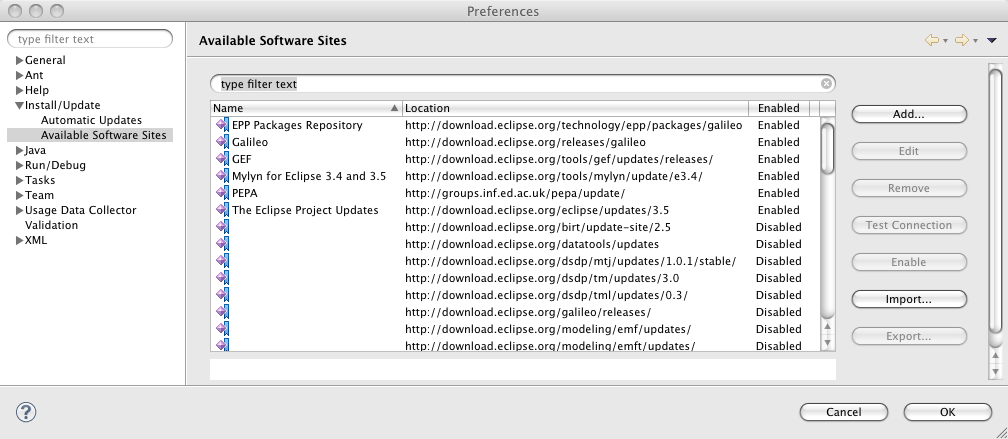
Task: Click the Galileo row site icon
Action: coord(222,142)
